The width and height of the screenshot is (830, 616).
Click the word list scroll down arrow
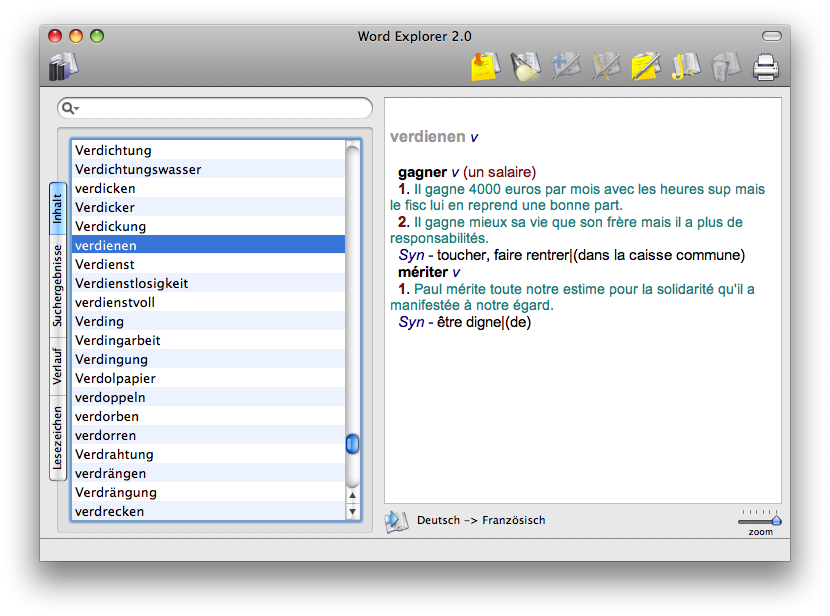pyautogui.click(x=352, y=512)
